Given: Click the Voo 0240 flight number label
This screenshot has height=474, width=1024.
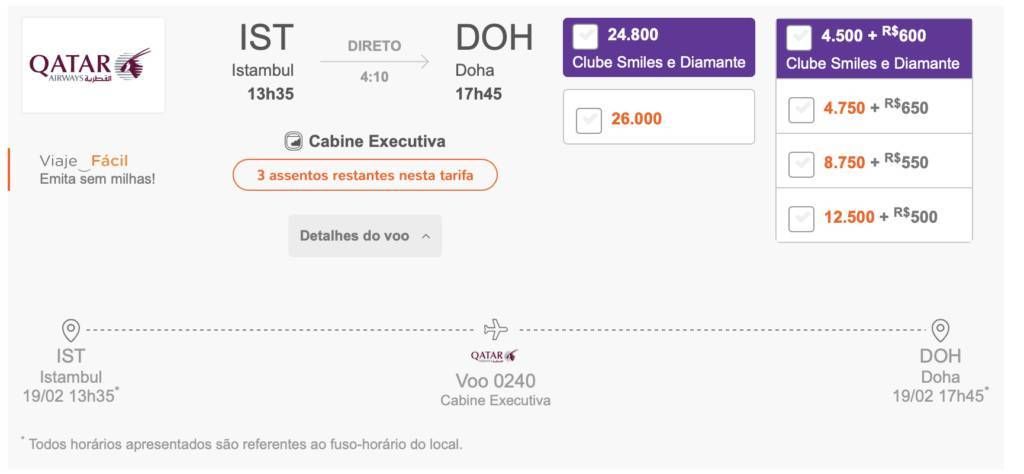Looking at the screenshot, I should pyautogui.click(x=495, y=381).
